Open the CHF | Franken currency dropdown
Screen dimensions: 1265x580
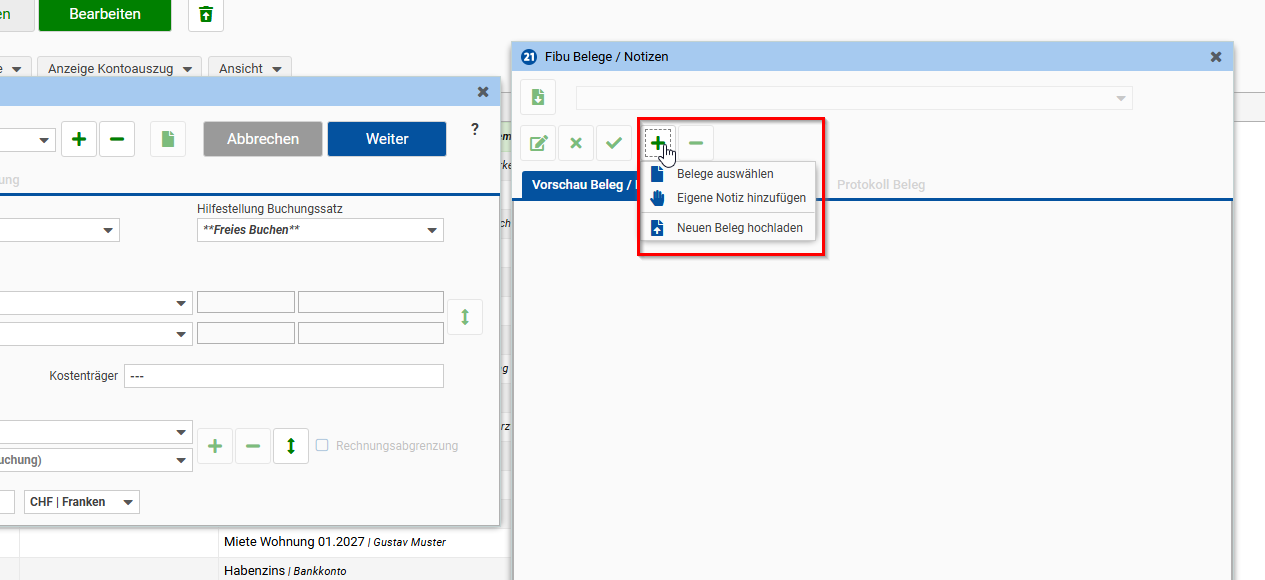pos(82,502)
